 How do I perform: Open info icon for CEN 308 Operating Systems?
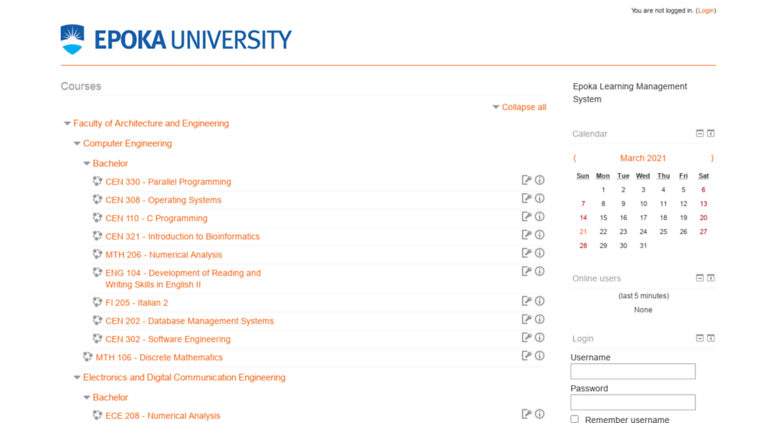(540, 199)
